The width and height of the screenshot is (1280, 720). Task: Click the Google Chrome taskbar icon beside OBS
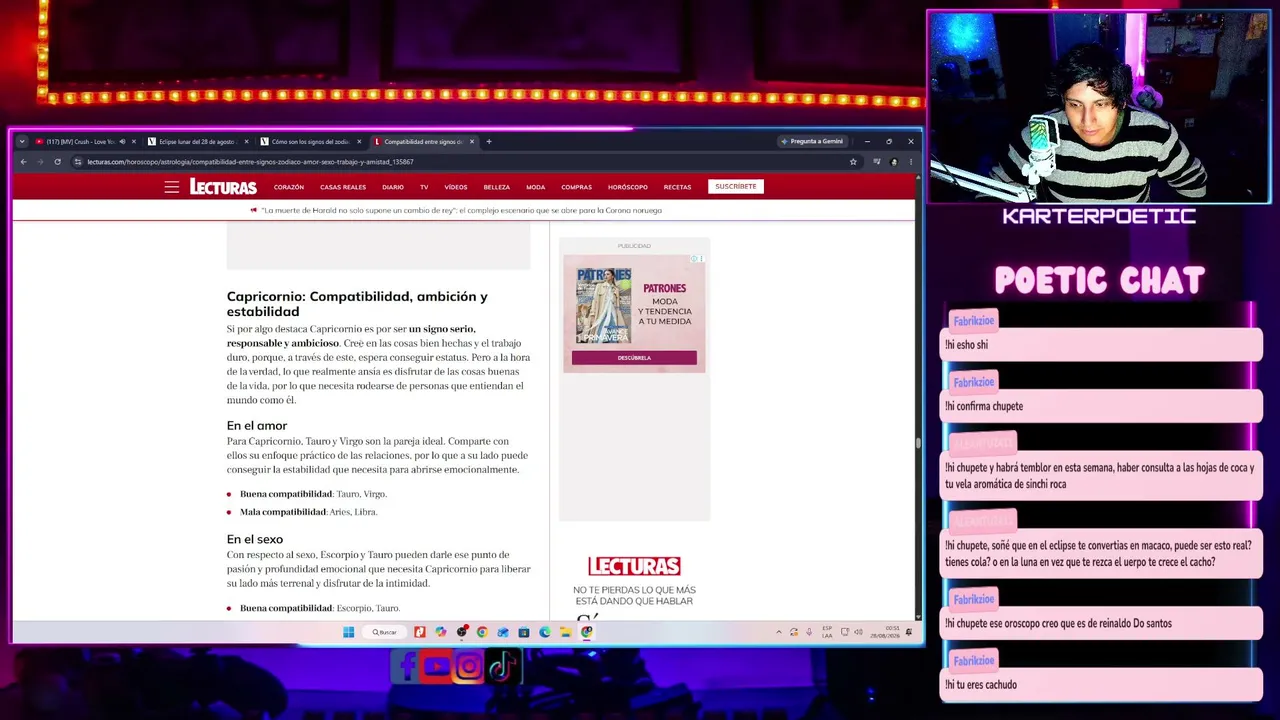(x=482, y=632)
